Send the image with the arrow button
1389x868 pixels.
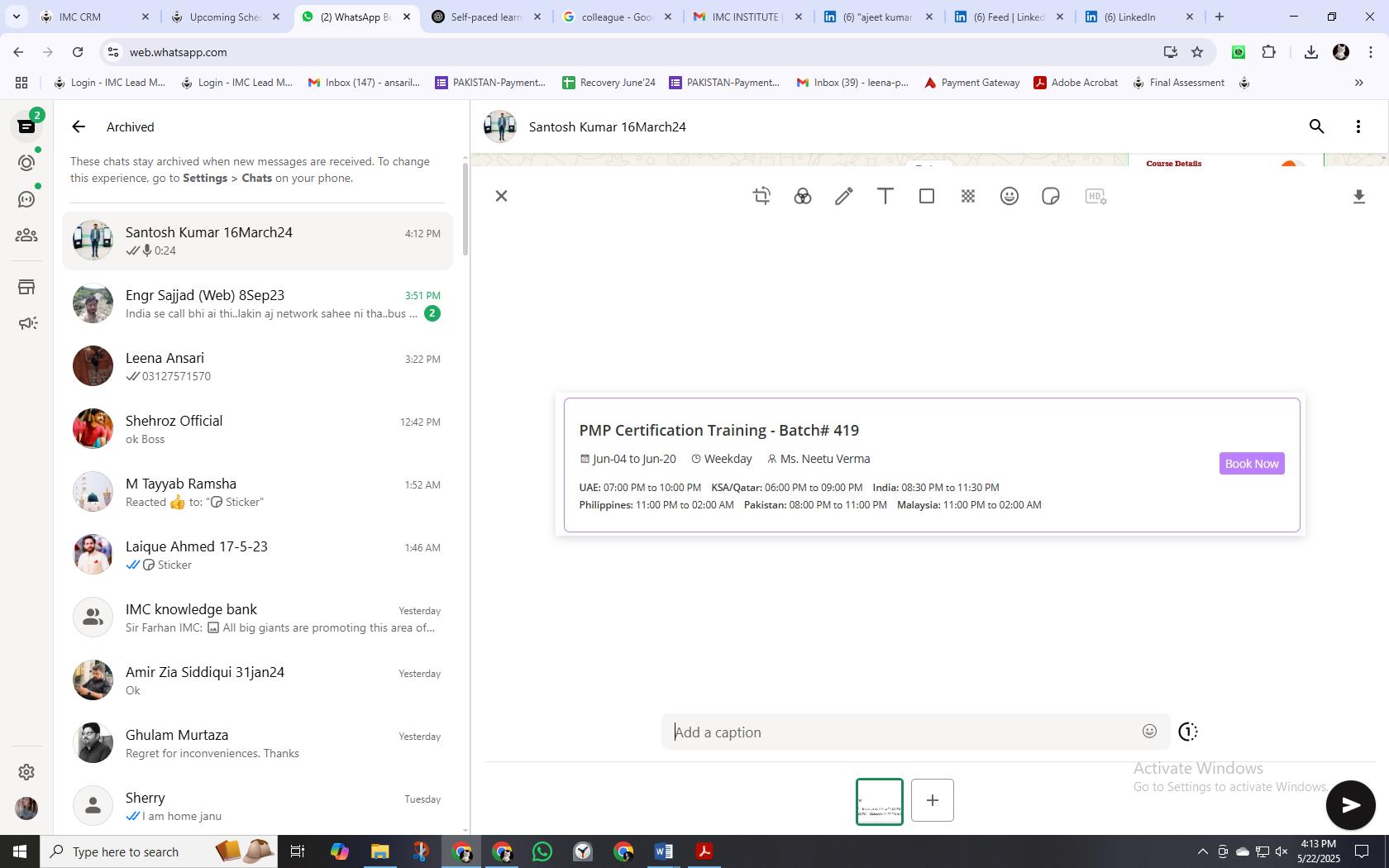(x=1350, y=804)
